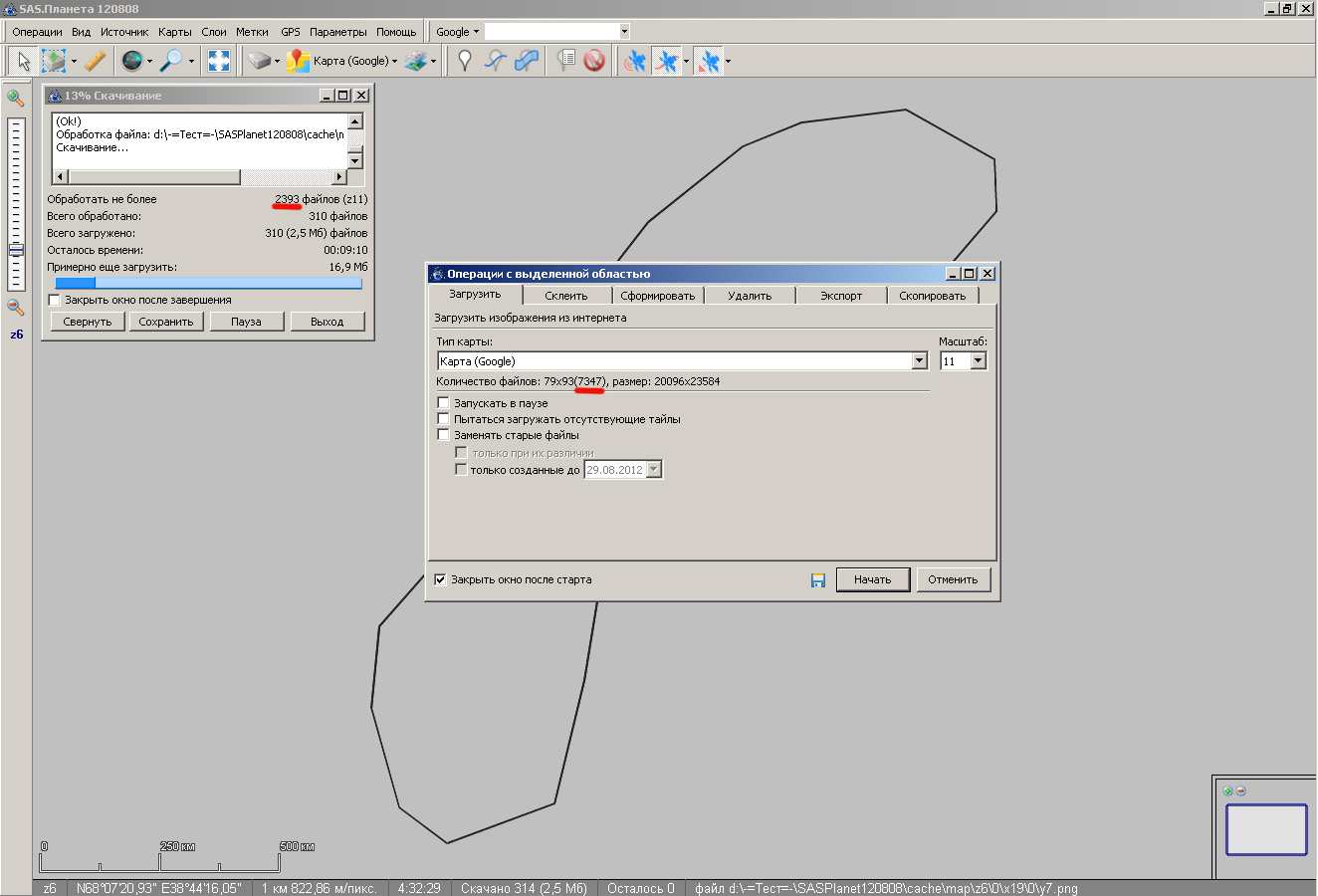This screenshot has width=1318, height=896.
Task: Switch to the Склеить tab
Action: click(x=565, y=296)
